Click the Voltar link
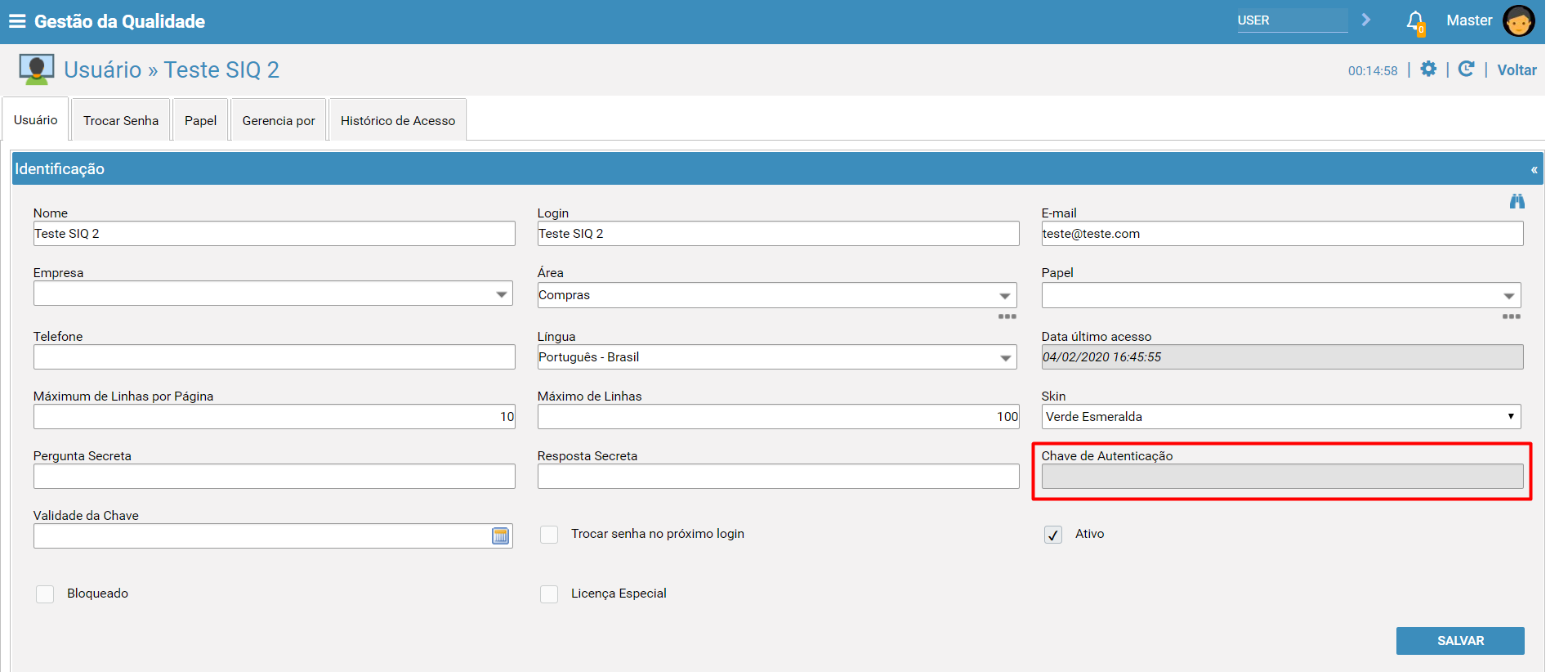The height and width of the screenshot is (672, 1568). pyautogui.click(x=1517, y=70)
